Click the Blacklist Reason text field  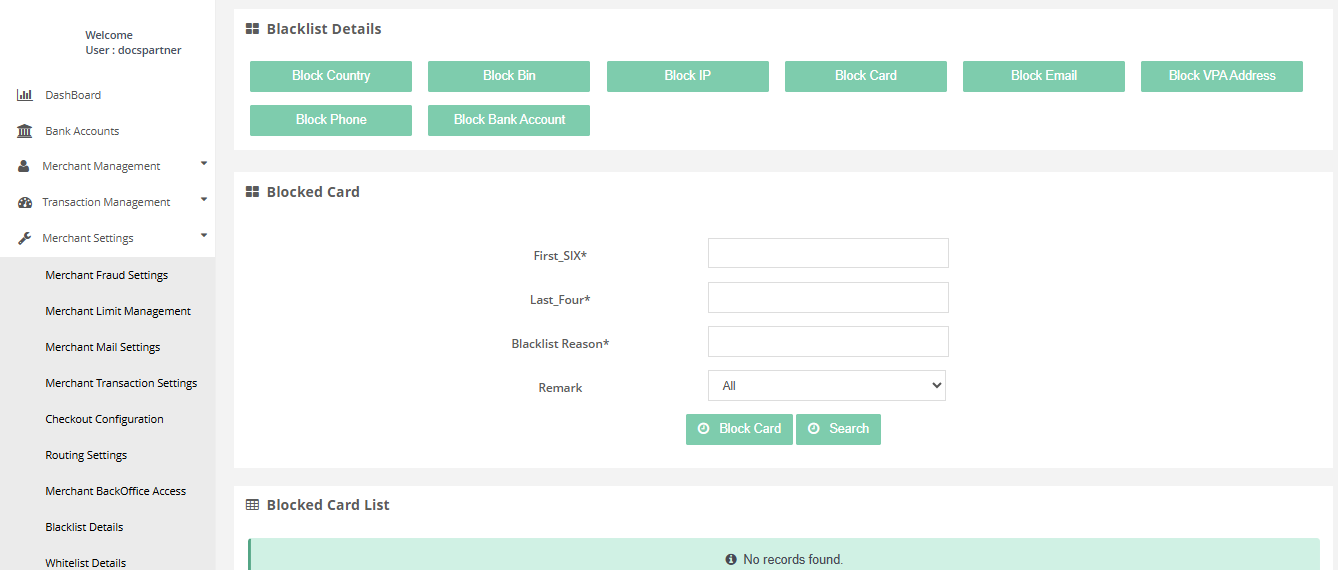point(827,342)
